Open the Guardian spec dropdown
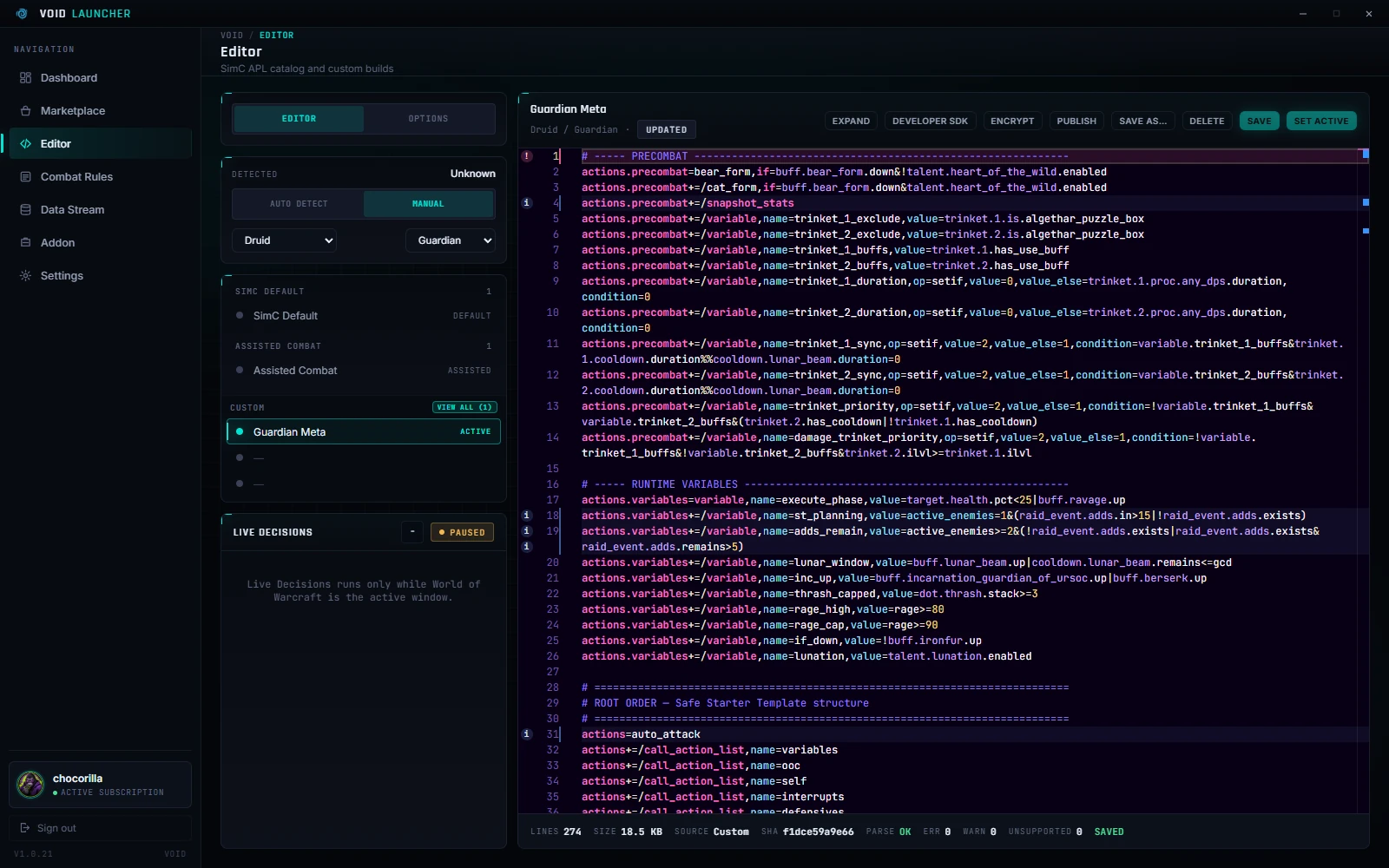 pos(451,240)
